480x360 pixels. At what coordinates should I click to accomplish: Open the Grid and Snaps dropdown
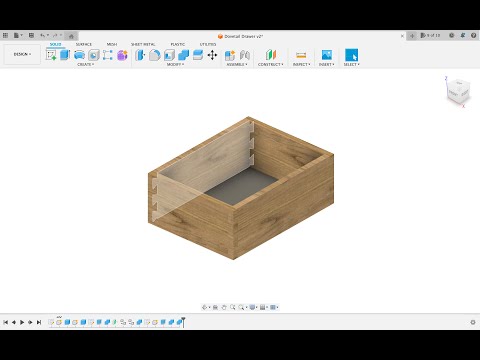pos(264,307)
